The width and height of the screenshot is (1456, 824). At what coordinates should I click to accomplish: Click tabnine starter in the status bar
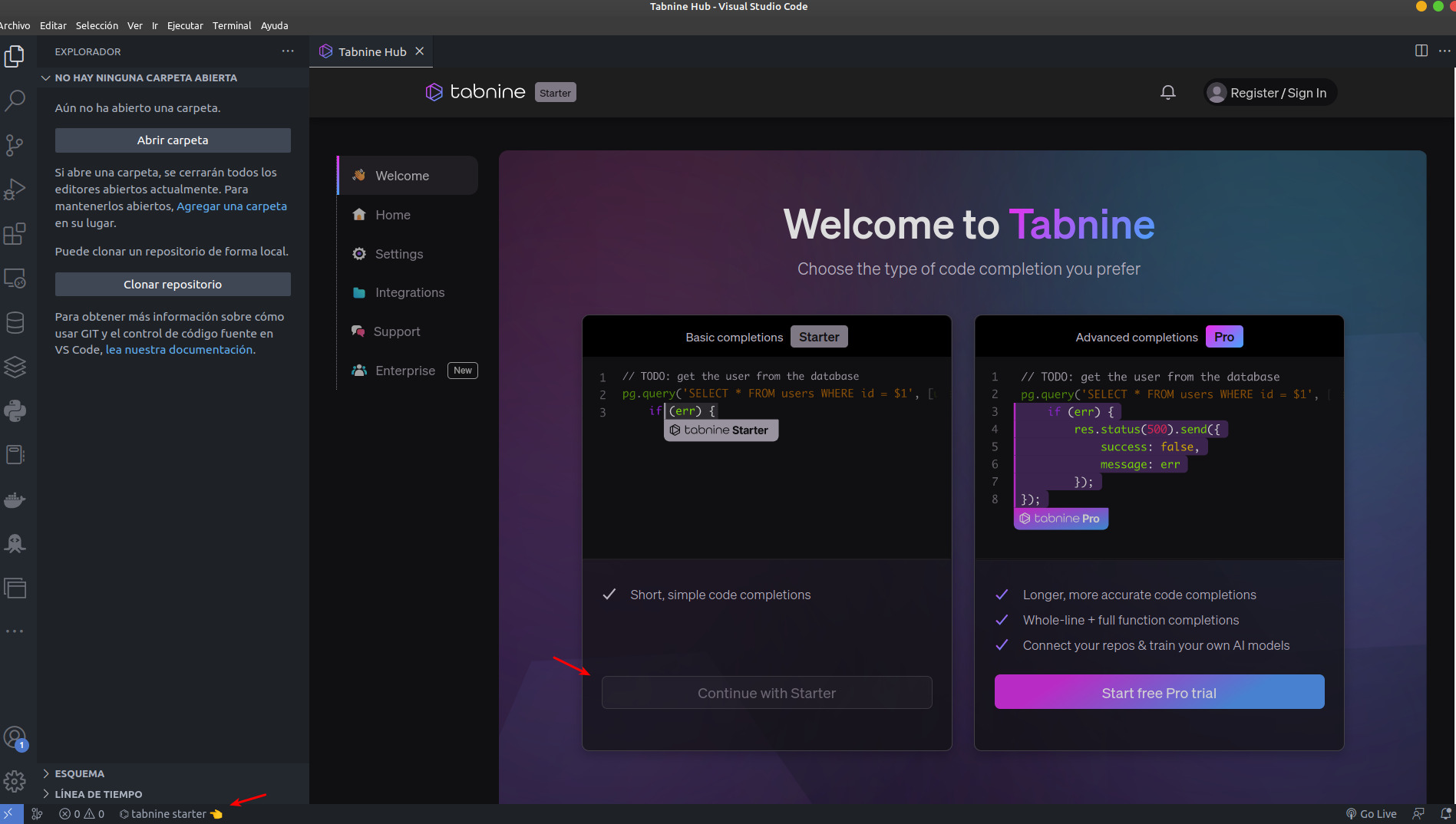[x=170, y=813]
